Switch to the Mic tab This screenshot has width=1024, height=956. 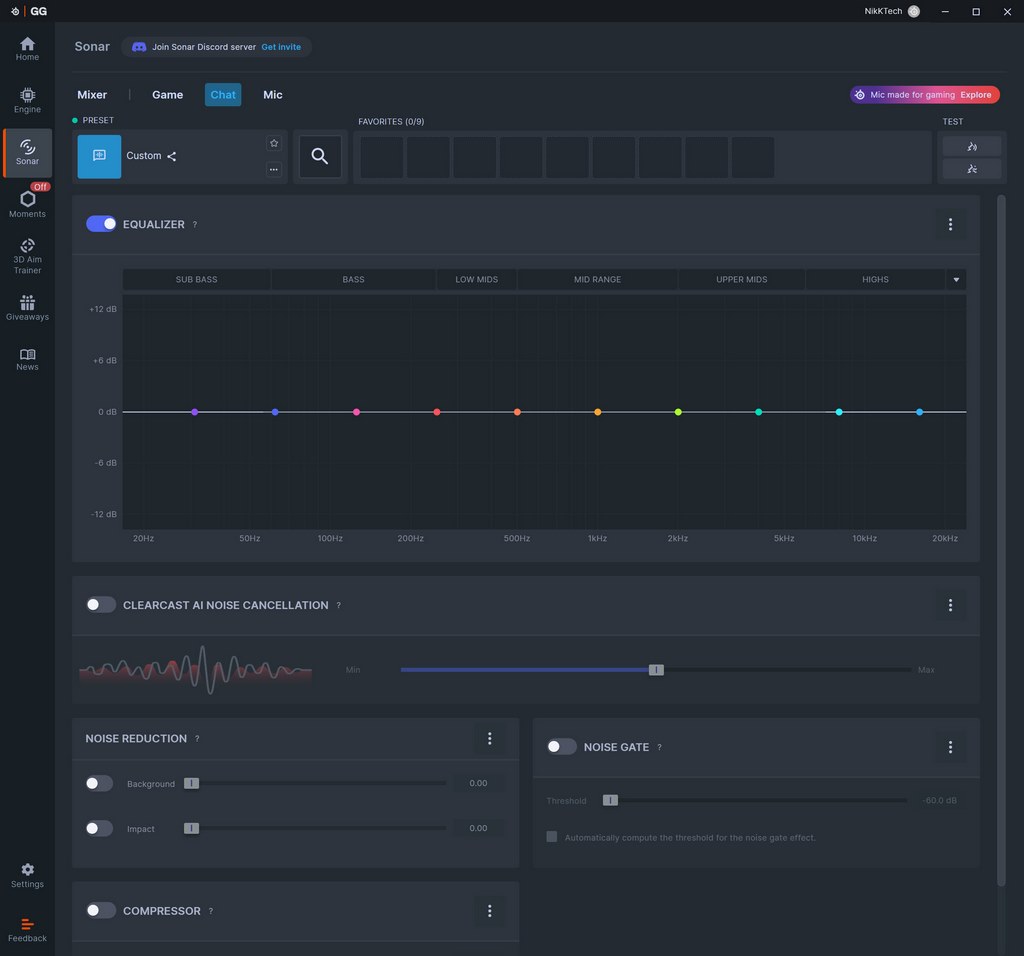(x=273, y=95)
